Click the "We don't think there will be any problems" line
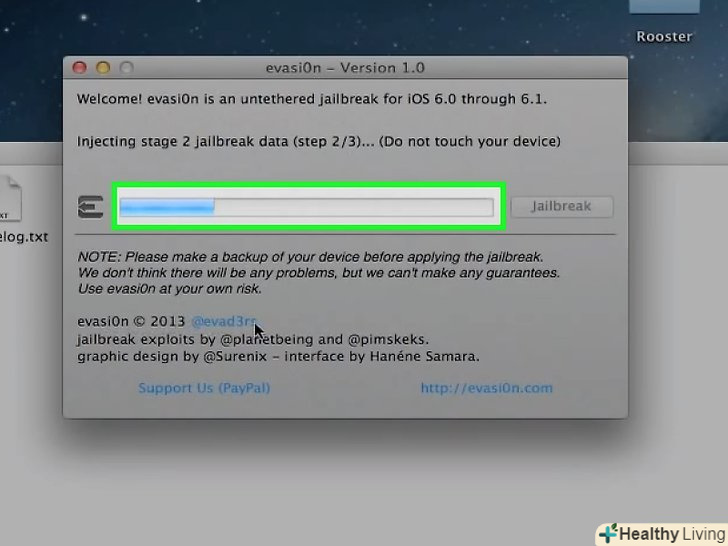The image size is (728, 546). (318, 273)
